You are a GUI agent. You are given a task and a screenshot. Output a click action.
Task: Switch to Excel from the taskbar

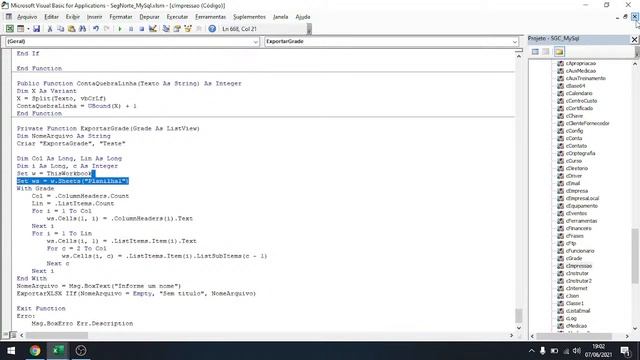tap(58, 351)
